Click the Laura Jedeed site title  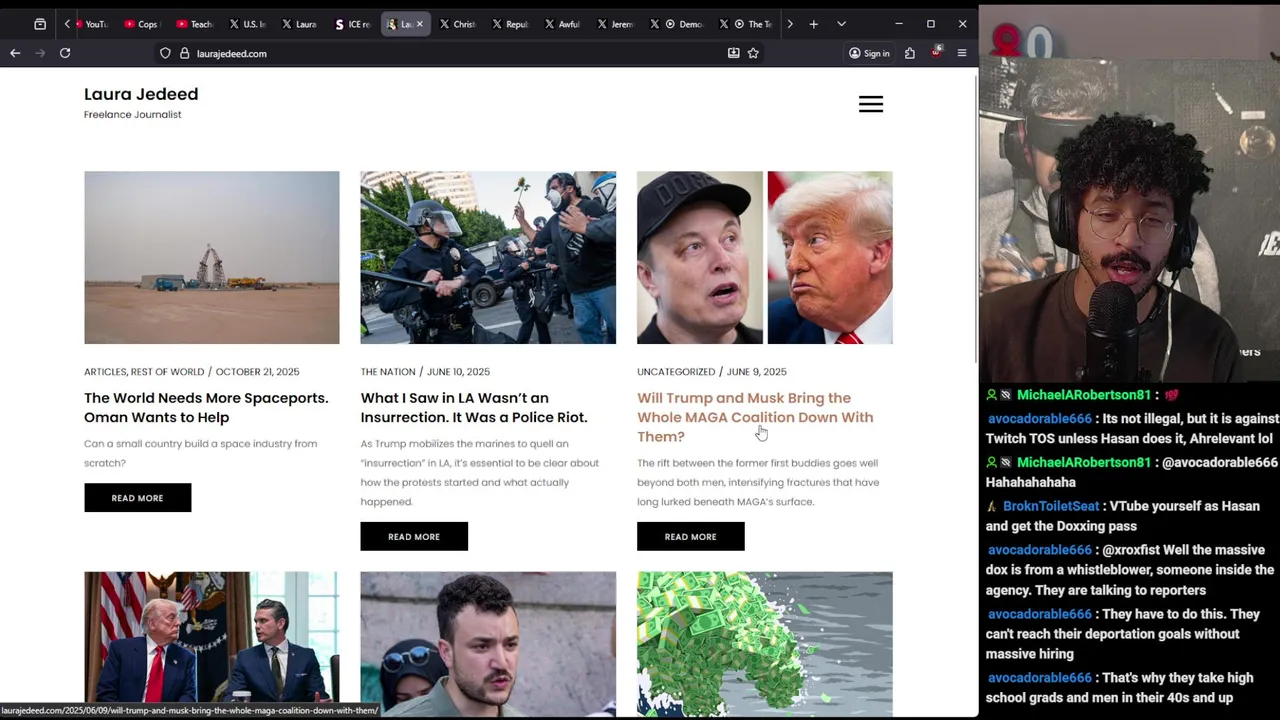[141, 94]
